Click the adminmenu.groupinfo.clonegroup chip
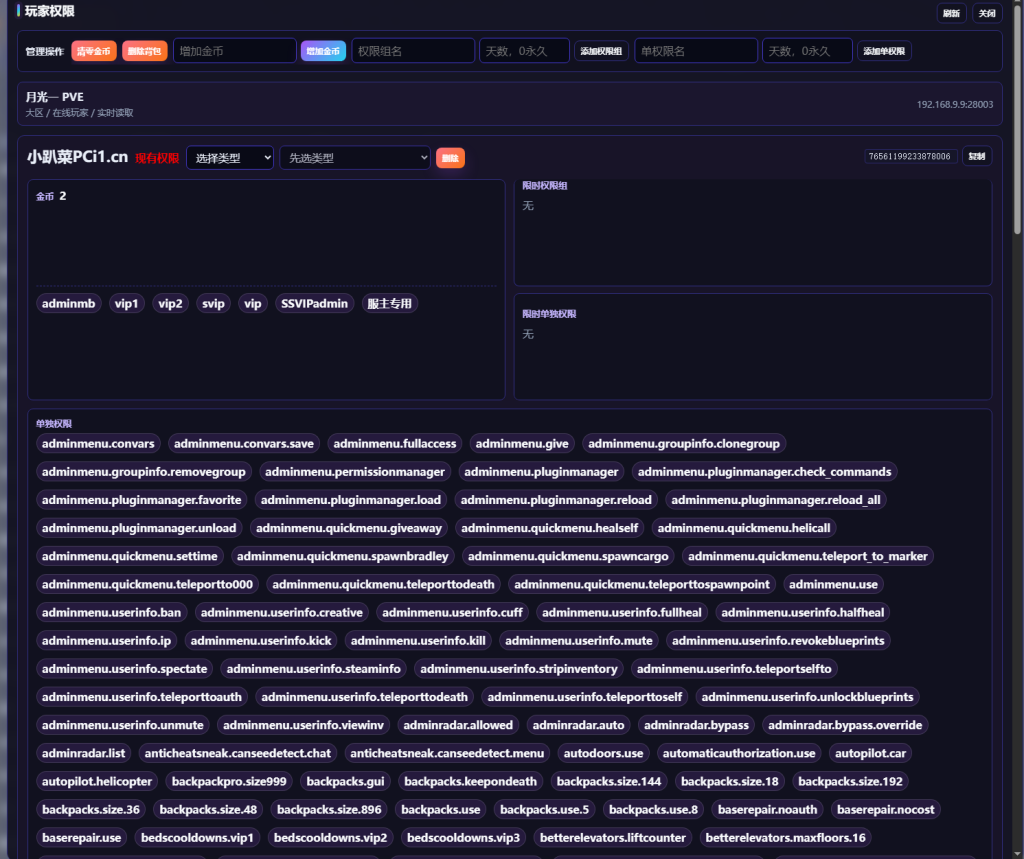Screen dimensions: 1024x859 click(684, 444)
